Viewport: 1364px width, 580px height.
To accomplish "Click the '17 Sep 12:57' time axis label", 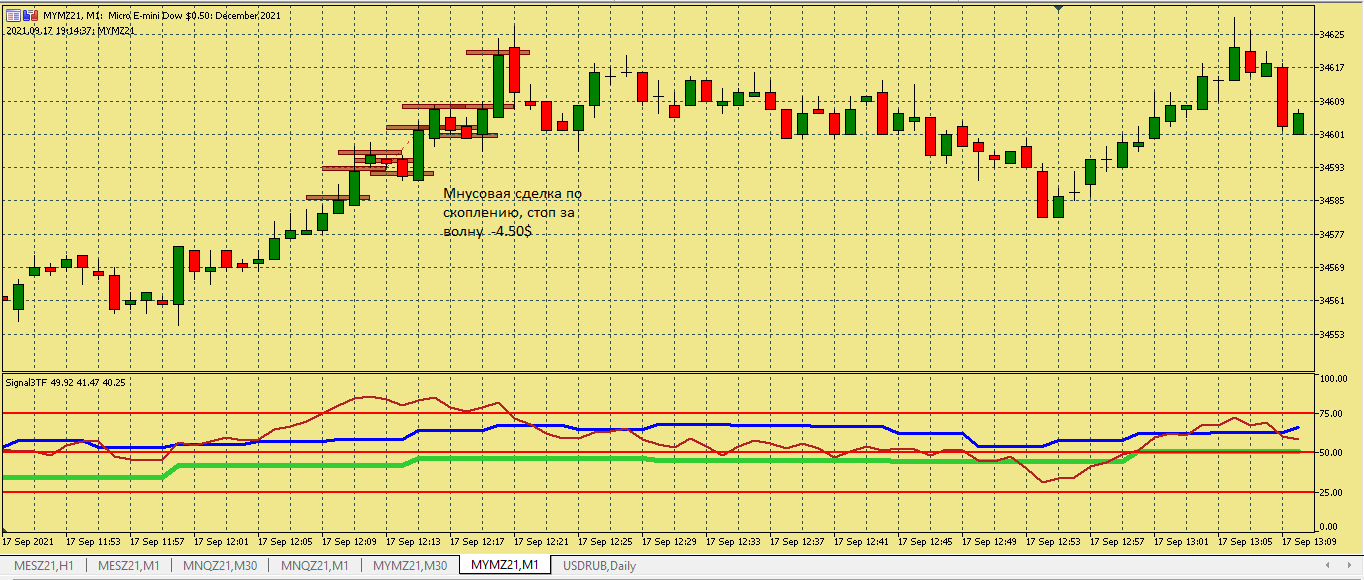I will click(x=1117, y=542).
